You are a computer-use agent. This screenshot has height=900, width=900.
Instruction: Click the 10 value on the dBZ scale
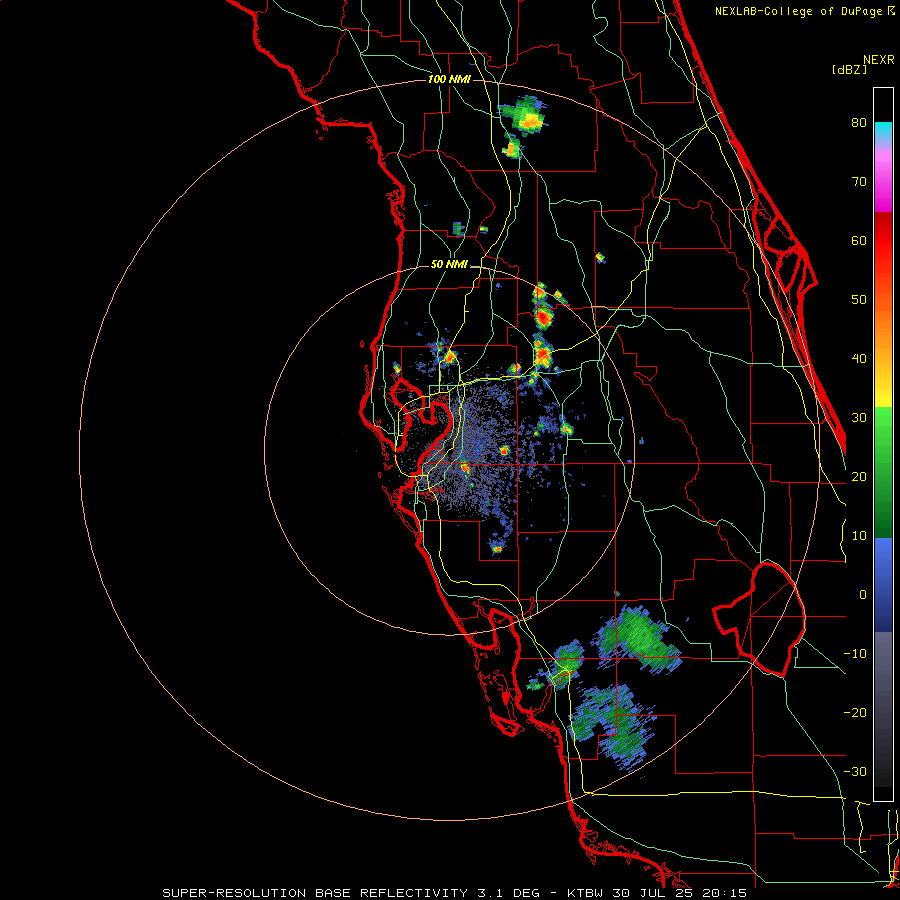[859, 536]
